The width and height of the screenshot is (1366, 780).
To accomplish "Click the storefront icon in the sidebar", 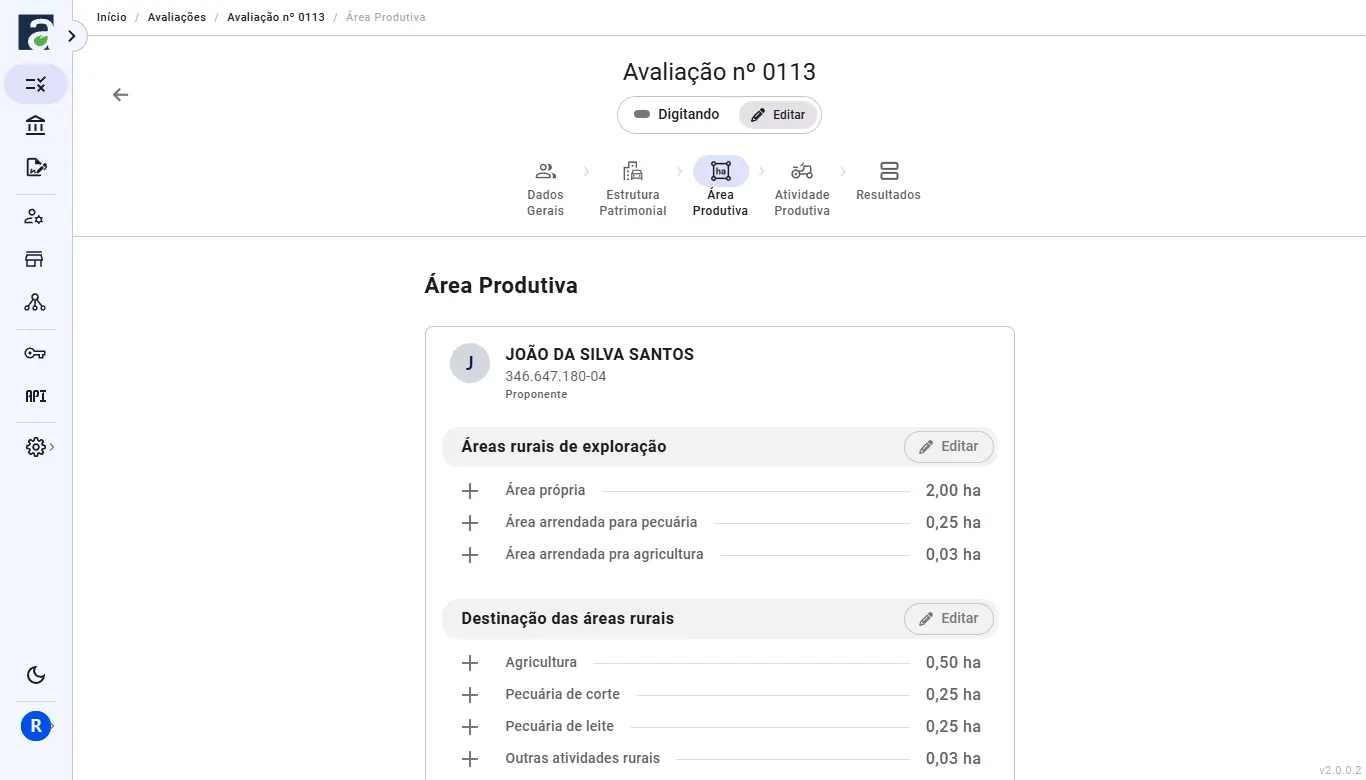I will point(35,258).
